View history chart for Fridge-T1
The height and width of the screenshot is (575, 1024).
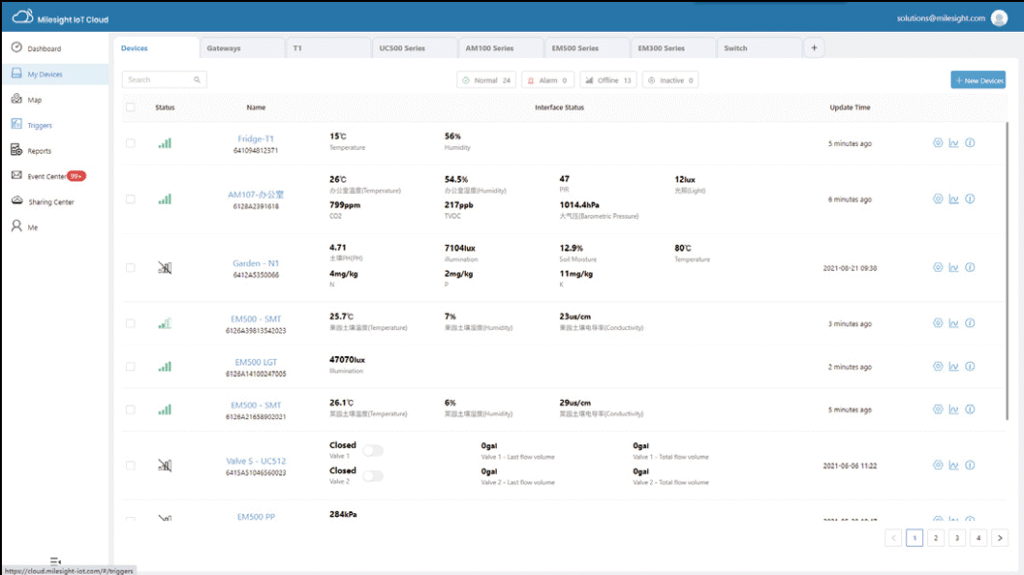[953, 142]
